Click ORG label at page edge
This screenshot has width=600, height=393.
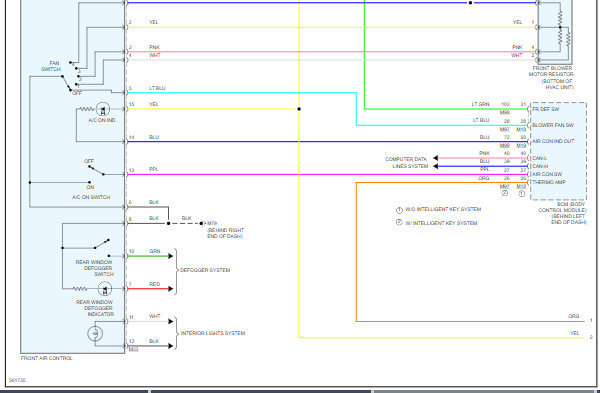click(x=574, y=316)
